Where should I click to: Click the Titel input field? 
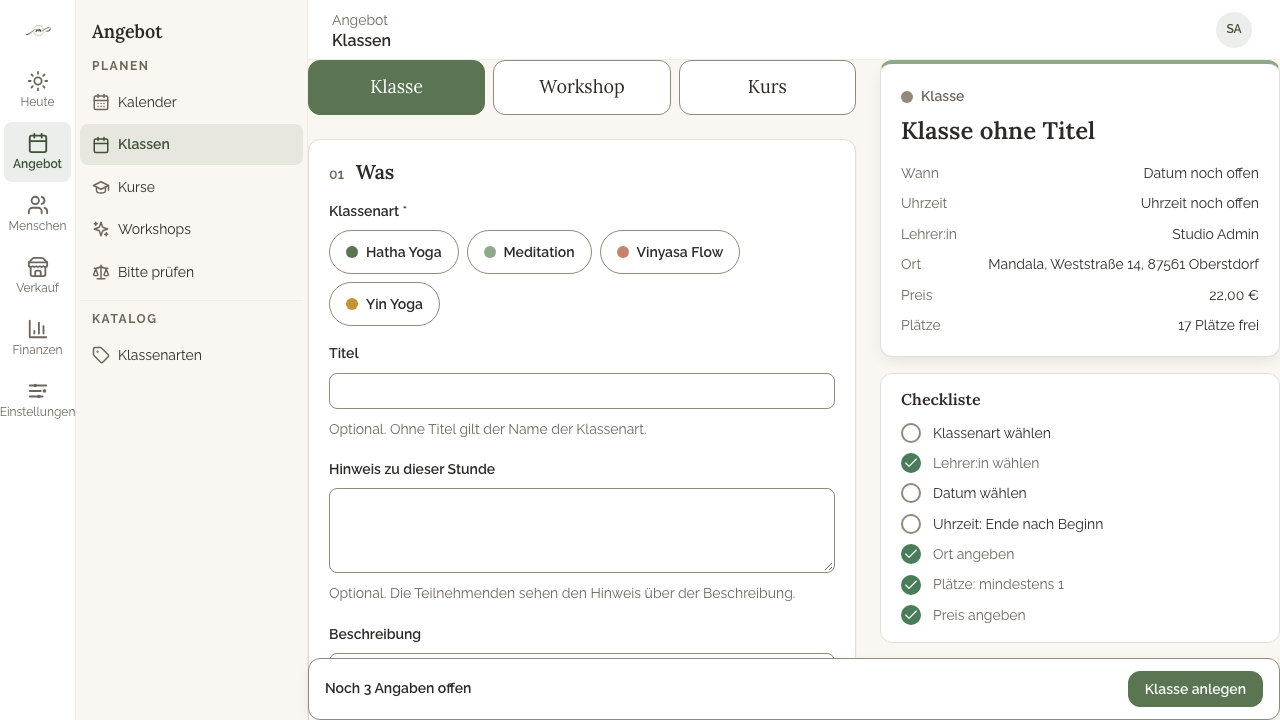click(582, 391)
